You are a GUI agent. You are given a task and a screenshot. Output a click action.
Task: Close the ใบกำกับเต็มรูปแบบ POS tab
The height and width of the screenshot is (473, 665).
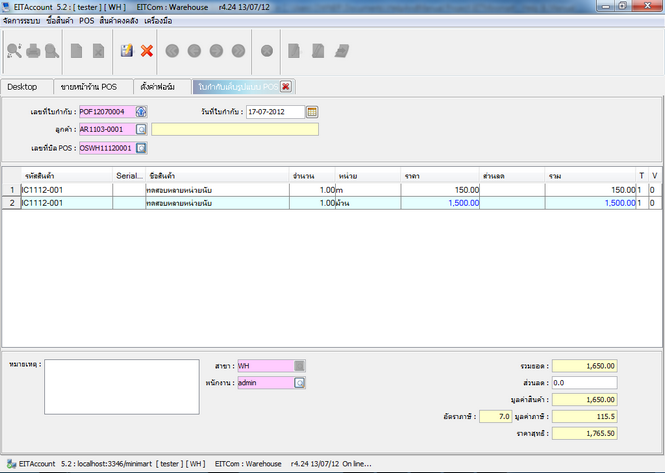(286, 86)
